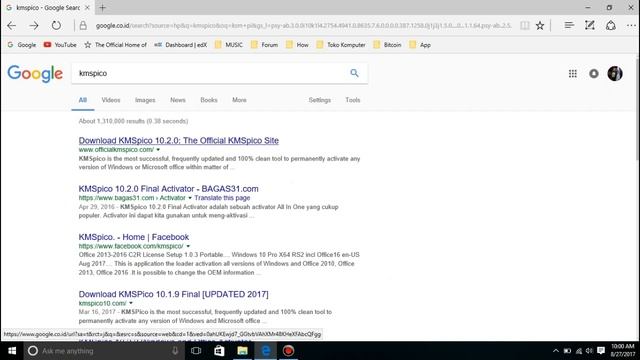Open red recorder app in taskbar
Image resolution: width=640 pixels, height=360 pixels.
(289, 351)
